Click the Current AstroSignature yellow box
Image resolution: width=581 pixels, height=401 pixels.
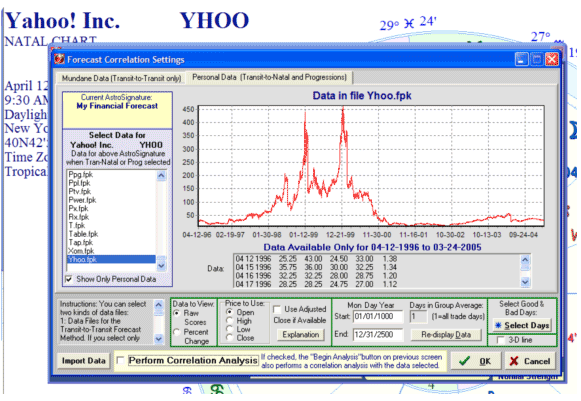[x=117, y=110]
